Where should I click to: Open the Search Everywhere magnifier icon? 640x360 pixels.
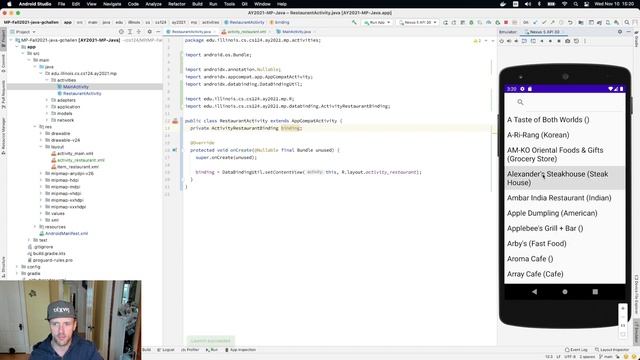(x=627, y=22)
